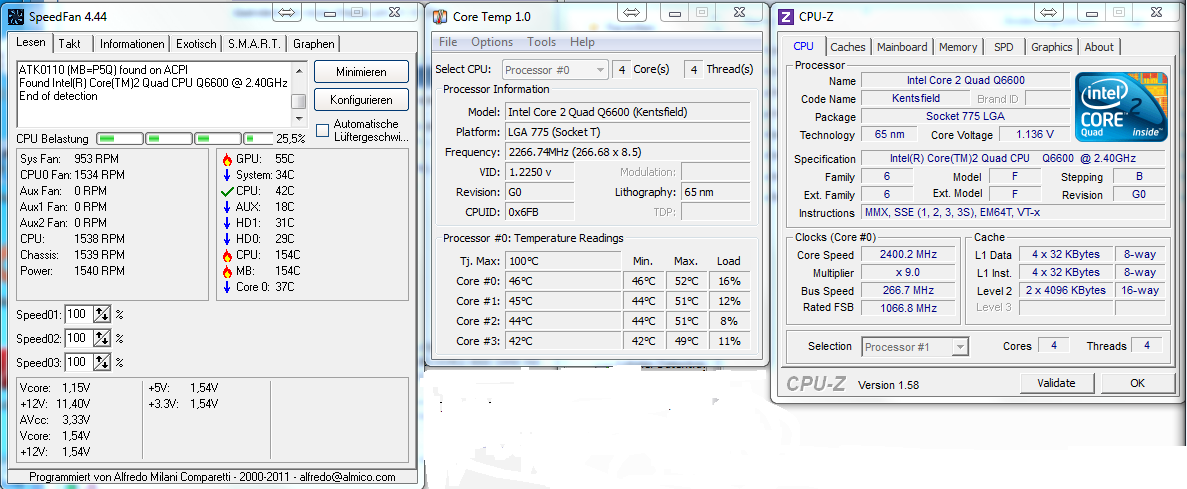Click the Speed02 value field

click(x=79, y=338)
